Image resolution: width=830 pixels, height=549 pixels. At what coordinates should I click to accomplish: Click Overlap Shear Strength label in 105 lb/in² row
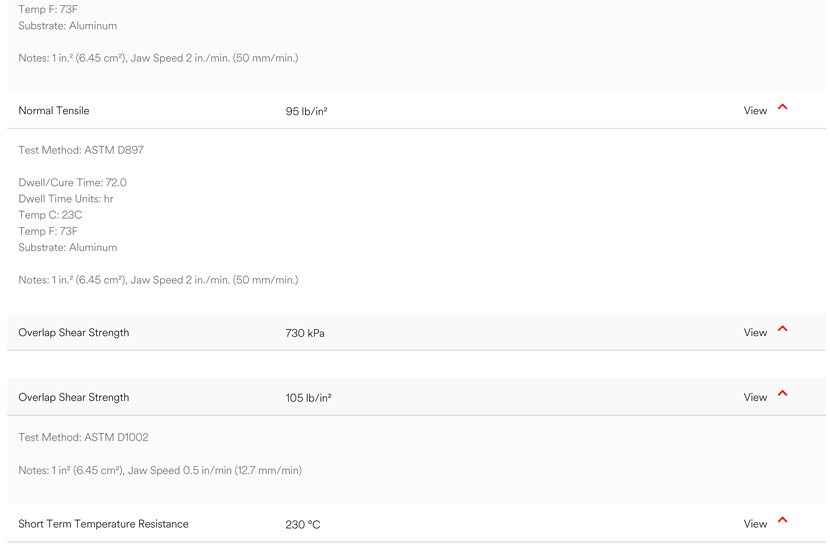tap(74, 398)
